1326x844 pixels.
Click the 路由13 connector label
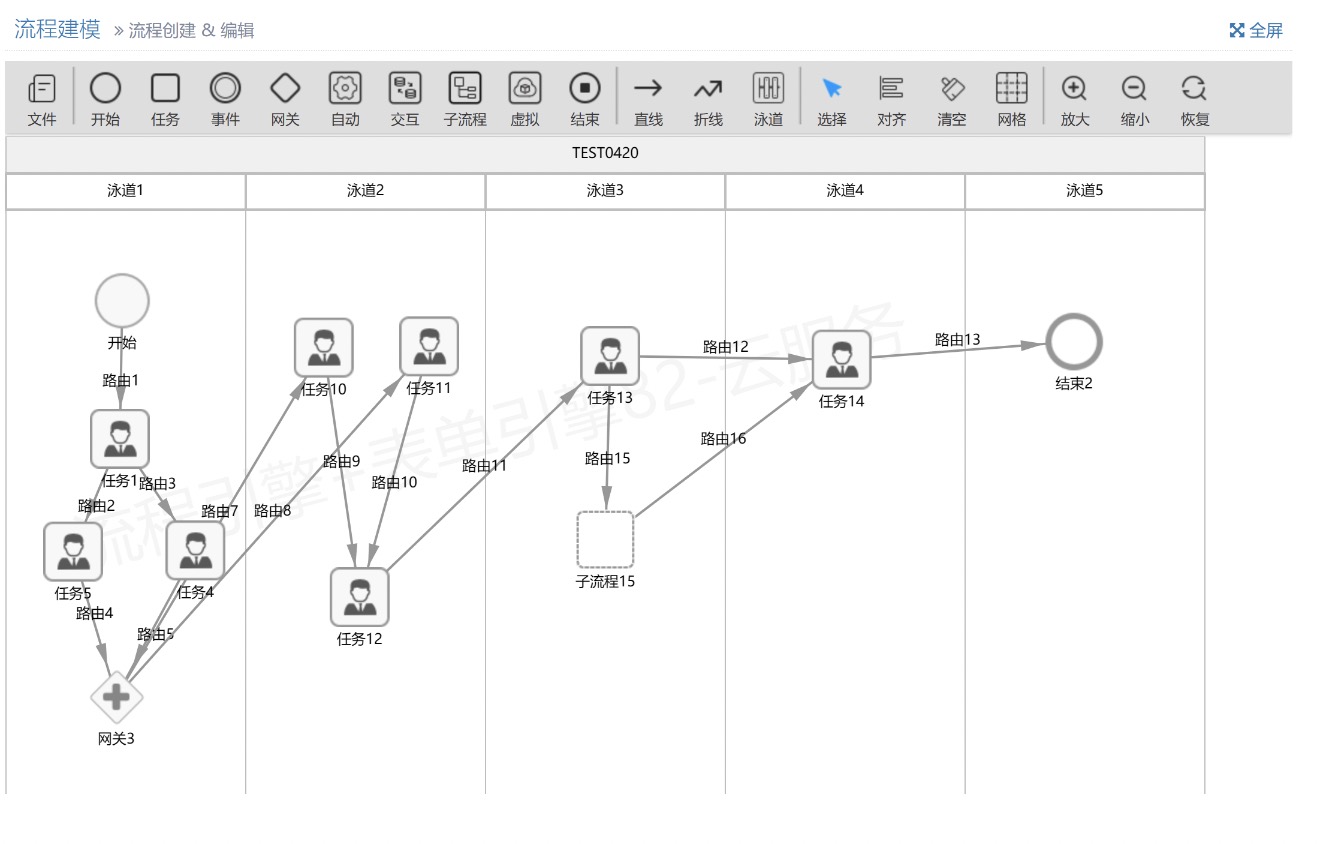point(958,340)
